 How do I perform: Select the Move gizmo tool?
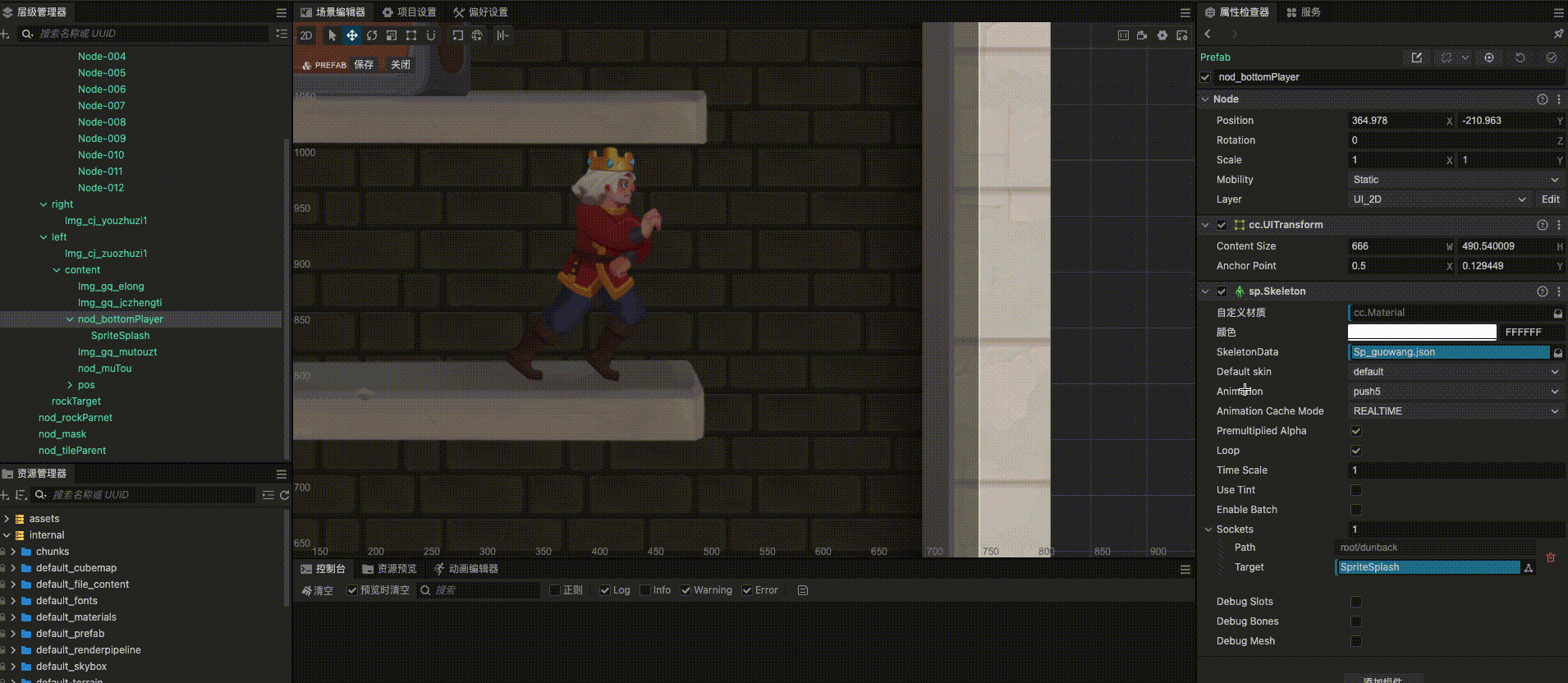point(352,35)
